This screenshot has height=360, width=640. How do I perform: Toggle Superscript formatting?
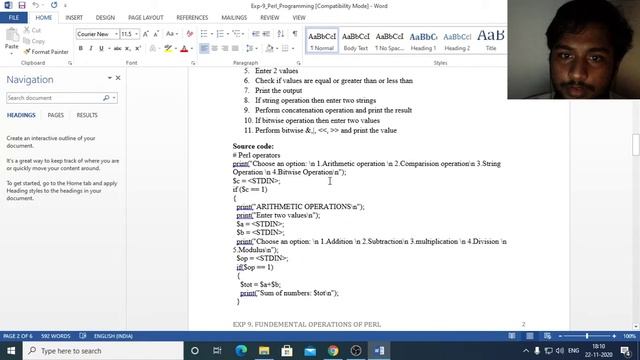(138, 49)
